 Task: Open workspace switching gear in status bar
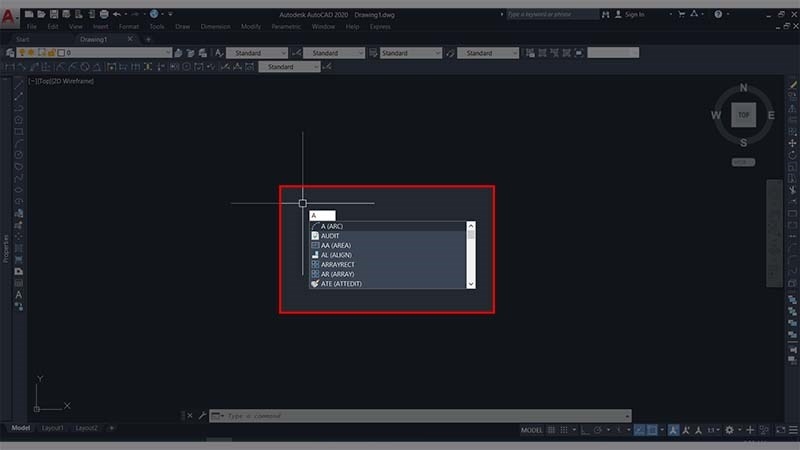729,430
